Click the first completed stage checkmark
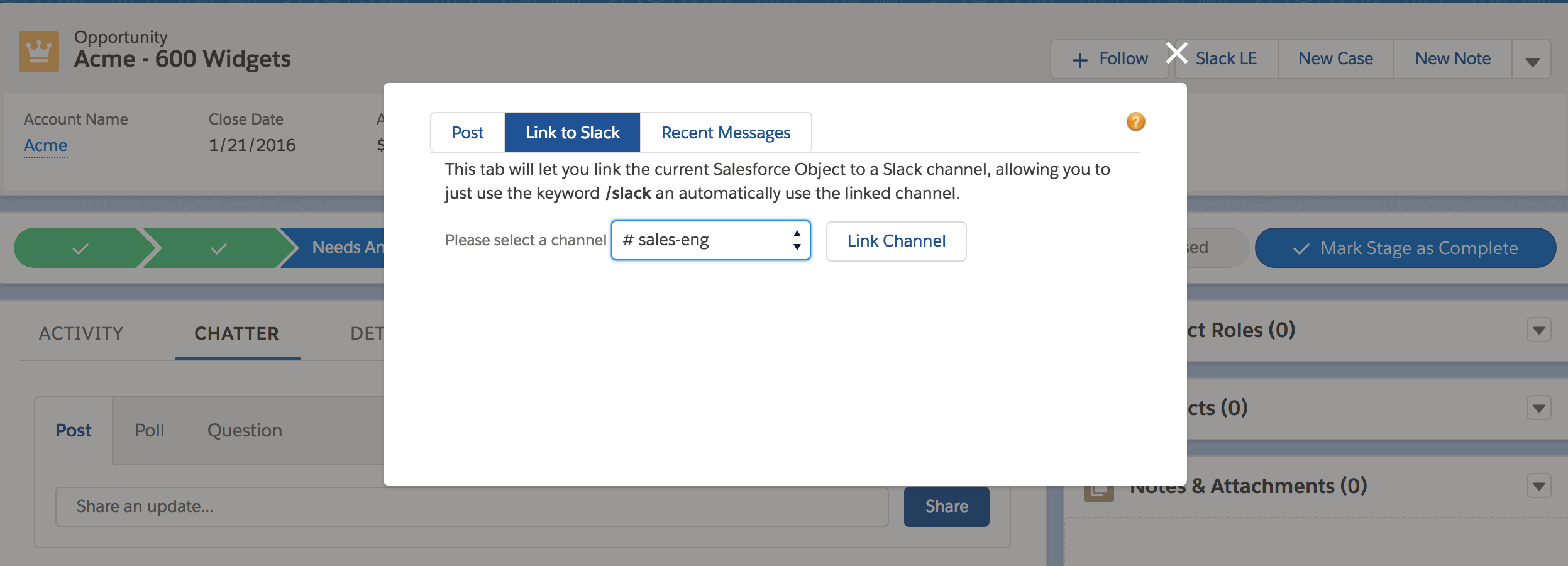Viewport: 1568px width, 566px height. point(80,248)
